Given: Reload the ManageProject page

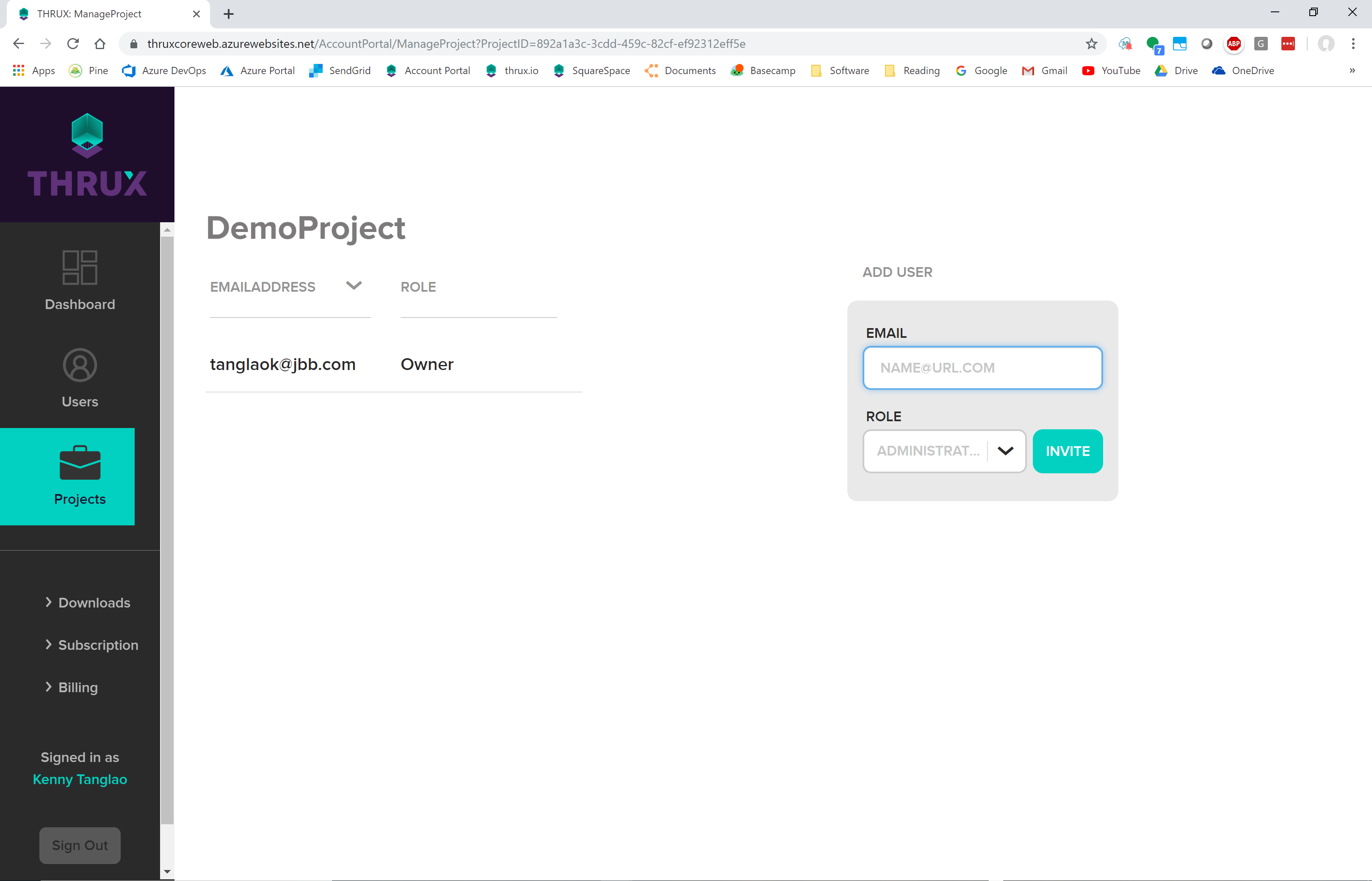Looking at the screenshot, I should [73, 44].
